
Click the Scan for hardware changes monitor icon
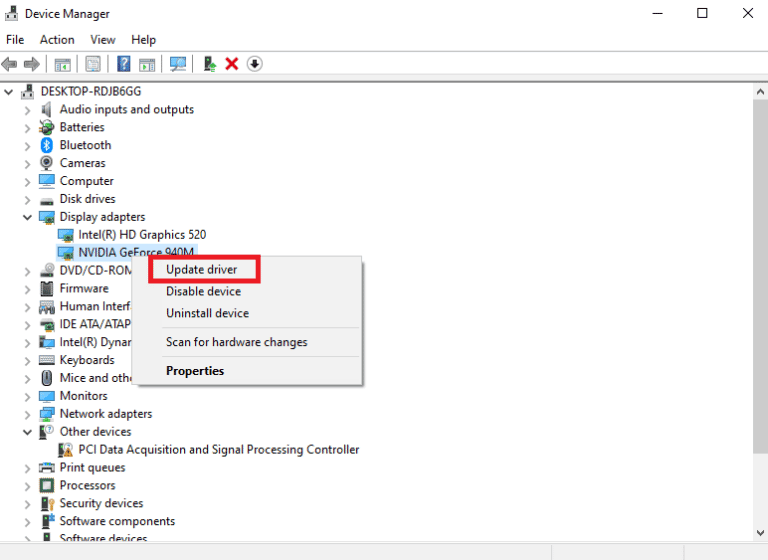coord(178,64)
